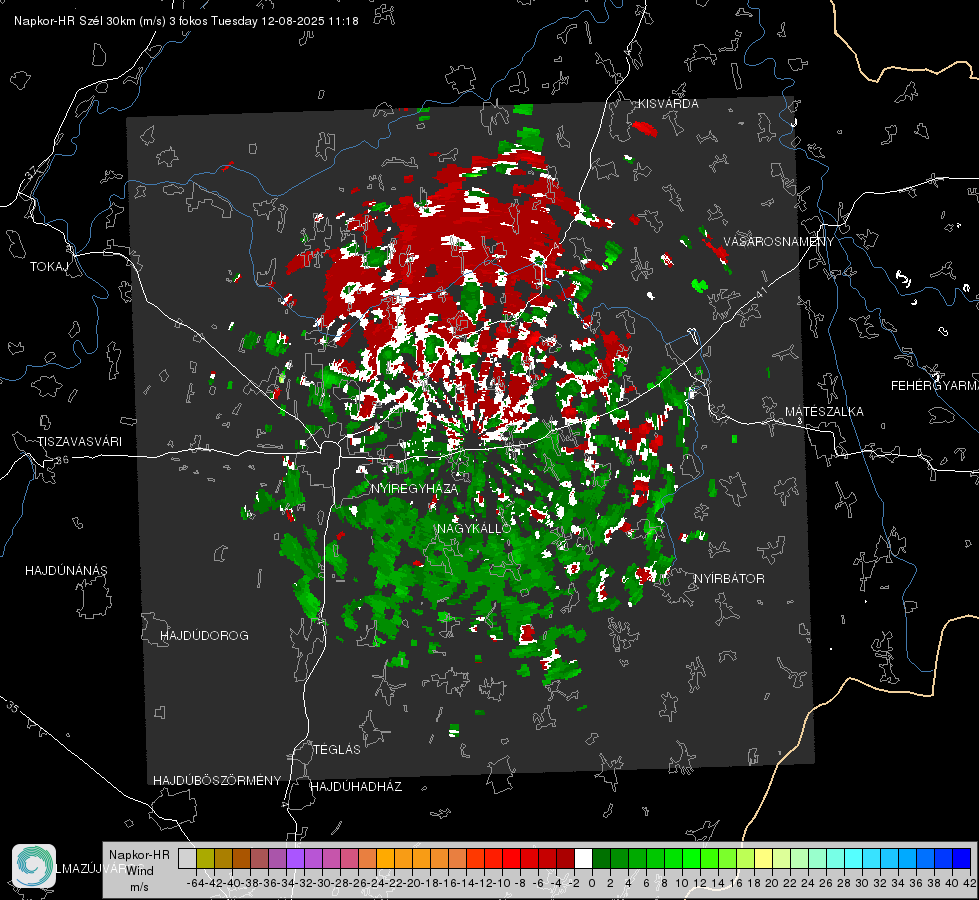Image resolution: width=979 pixels, height=900 pixels.
Task: Select the cyan swatch between 28 and 30
Action: click(x=854, y=858)
